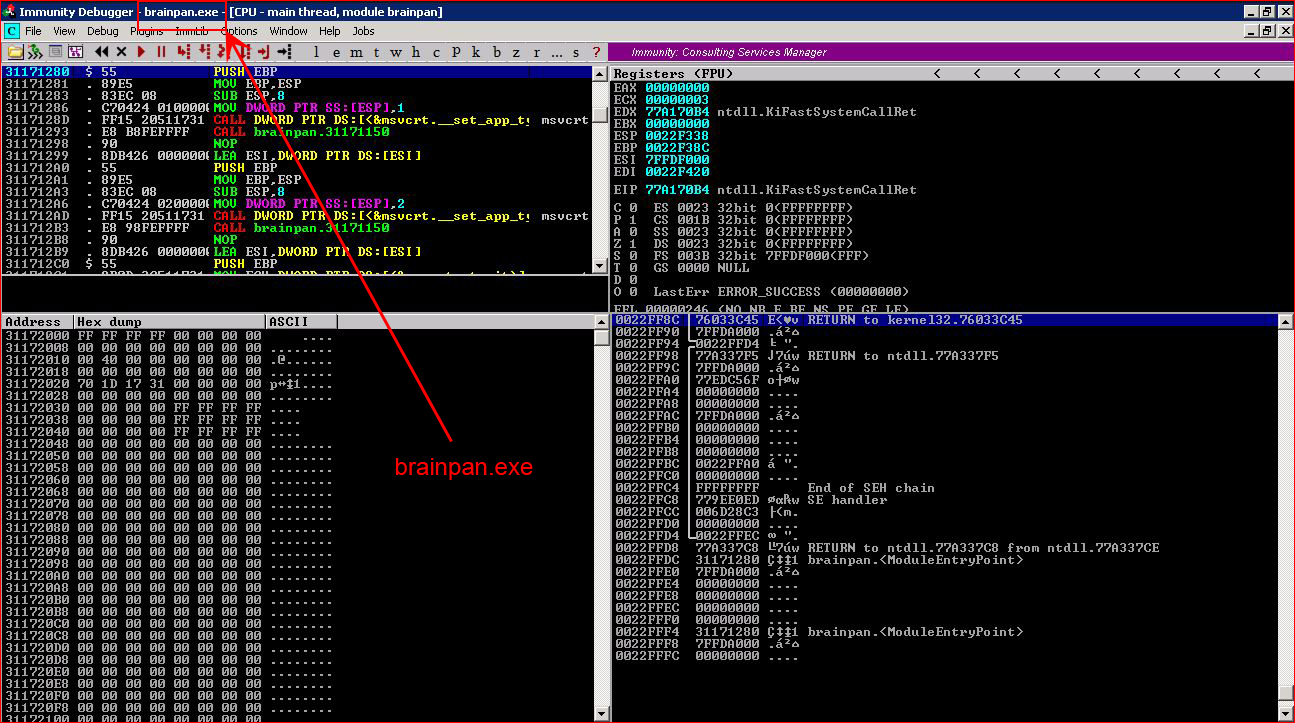Open the View menu
Image resolution: width=1295 pixels, height=723 pixels.
[65, 31]
